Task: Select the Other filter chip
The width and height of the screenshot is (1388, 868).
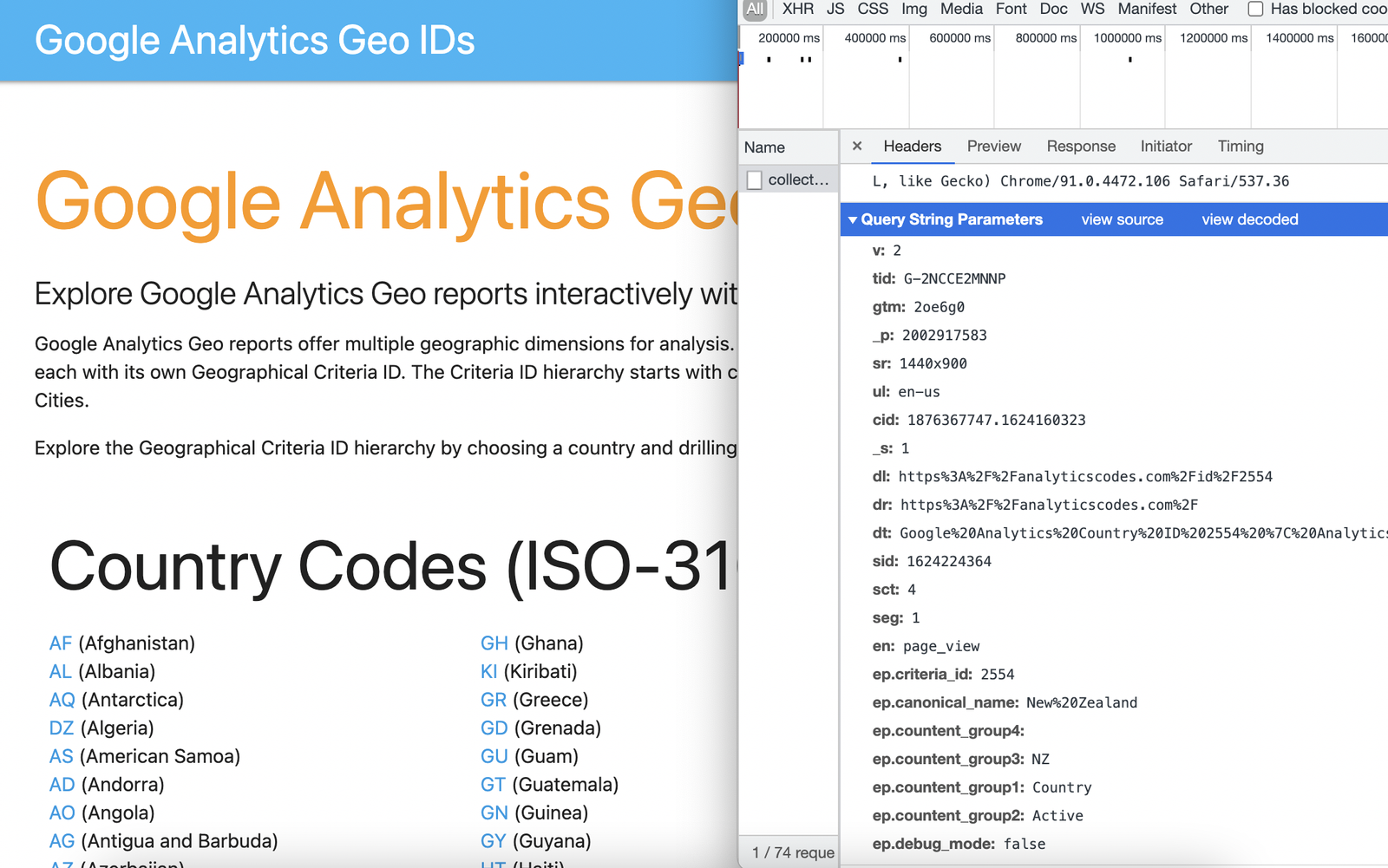Action: [1208, 10]
